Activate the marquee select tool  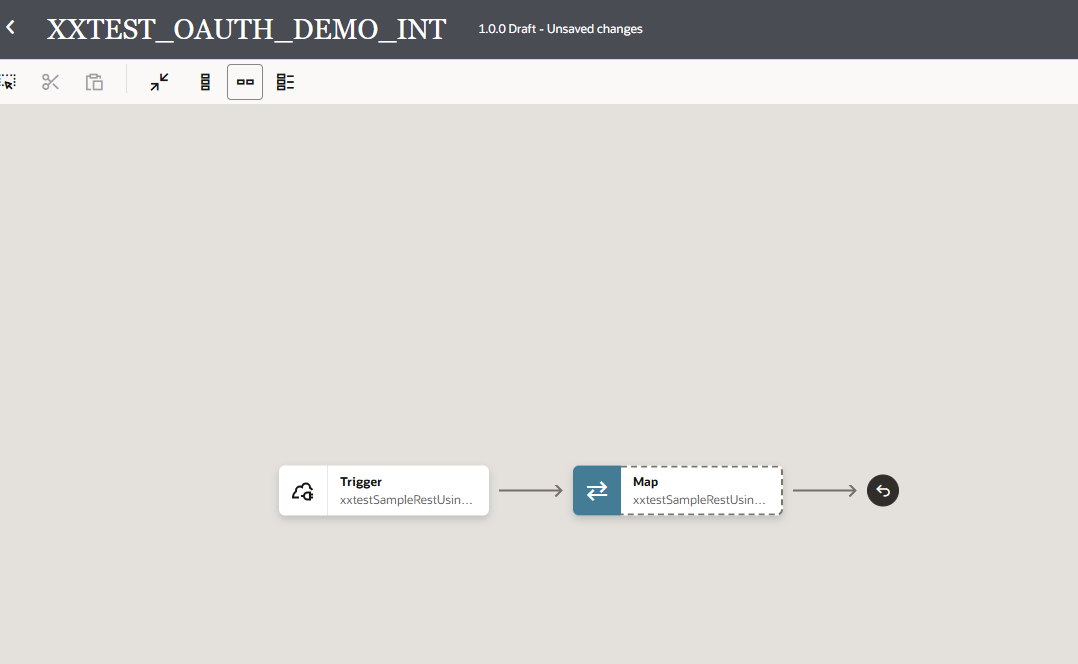[x=8, y=82]
